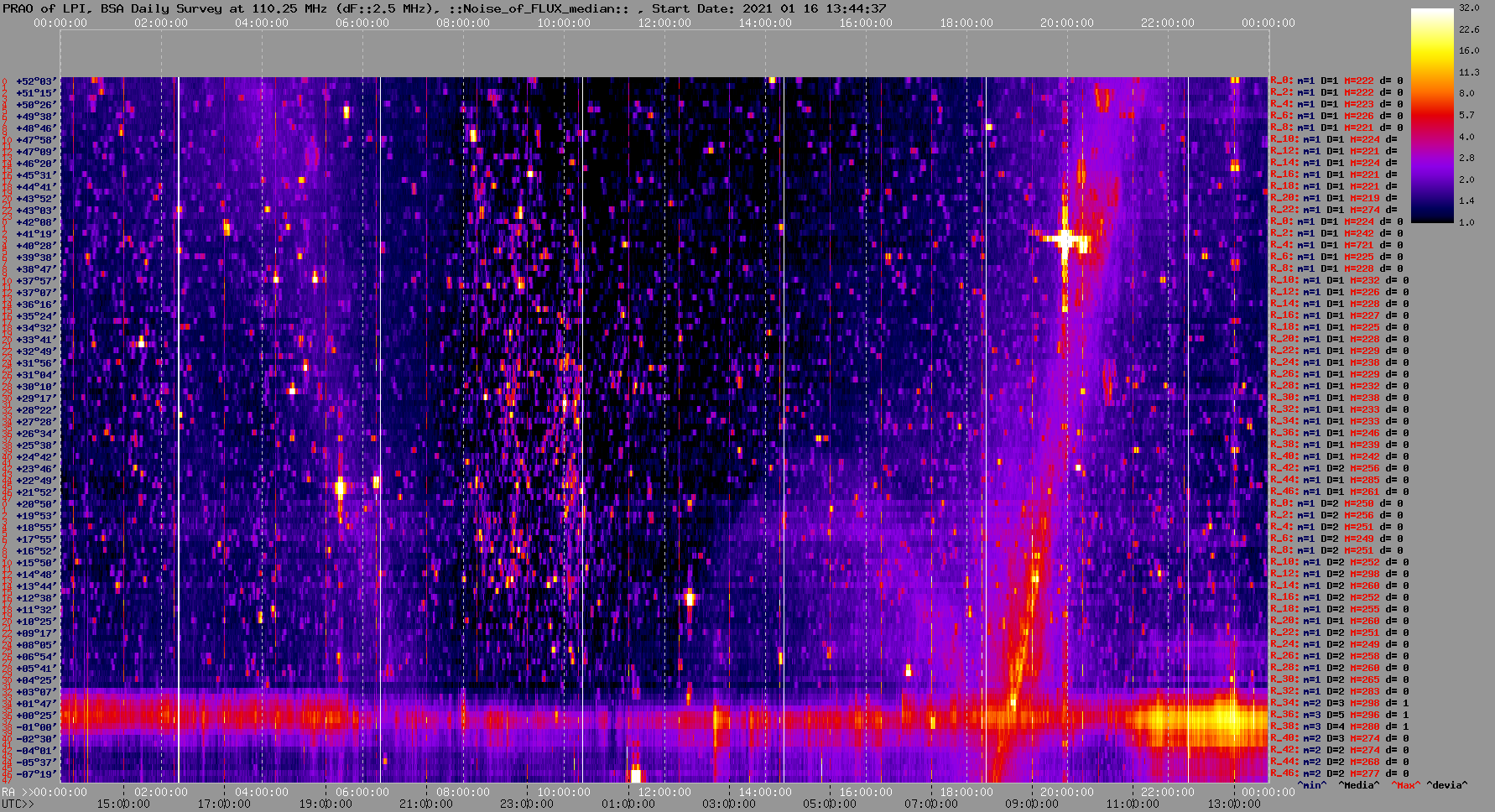1495x812 pixels.
Task: Click the +49°38' declination label
Action: tap(35, 117)
